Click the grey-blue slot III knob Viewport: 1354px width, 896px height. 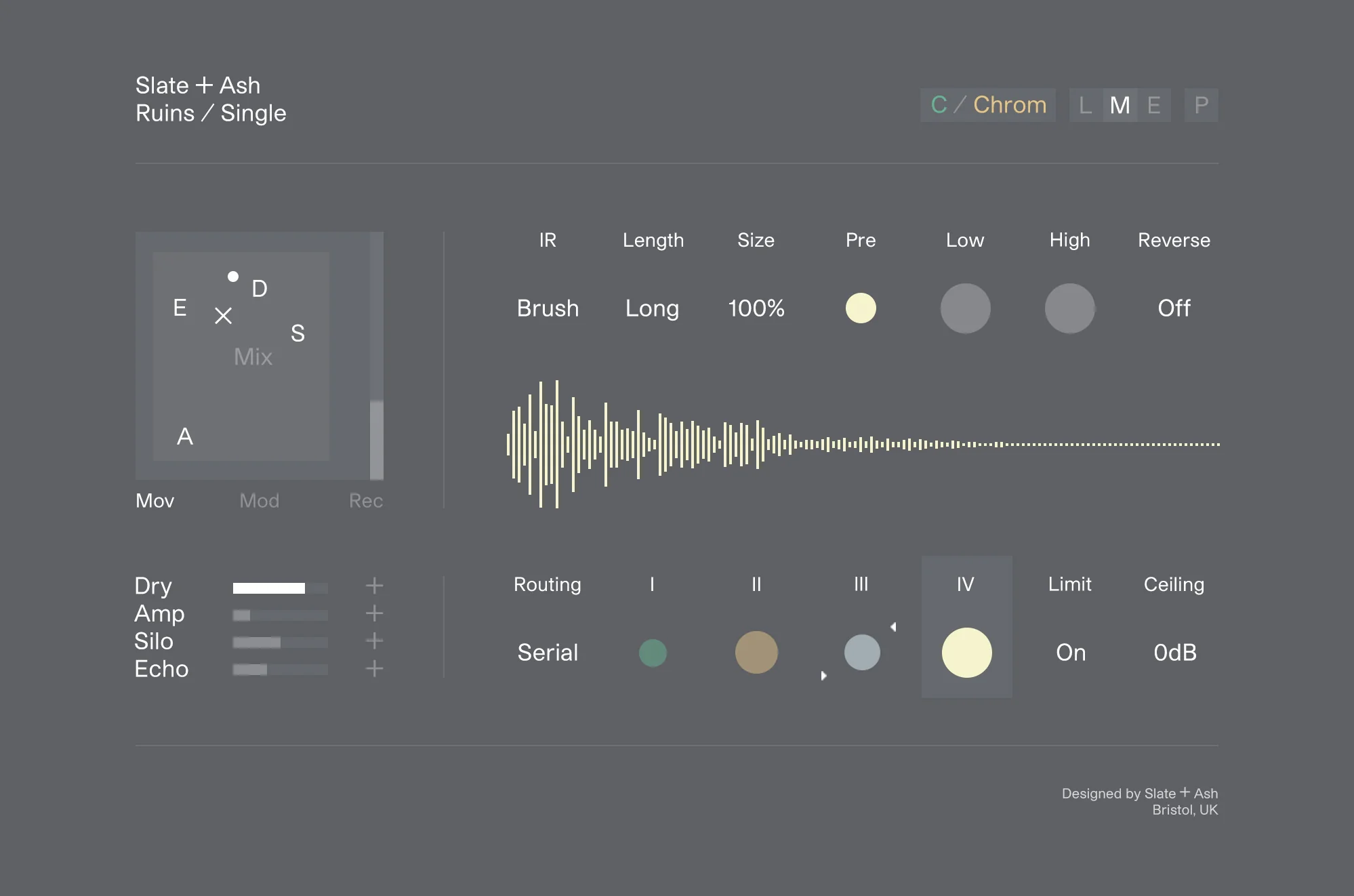[x=862, y=652]
